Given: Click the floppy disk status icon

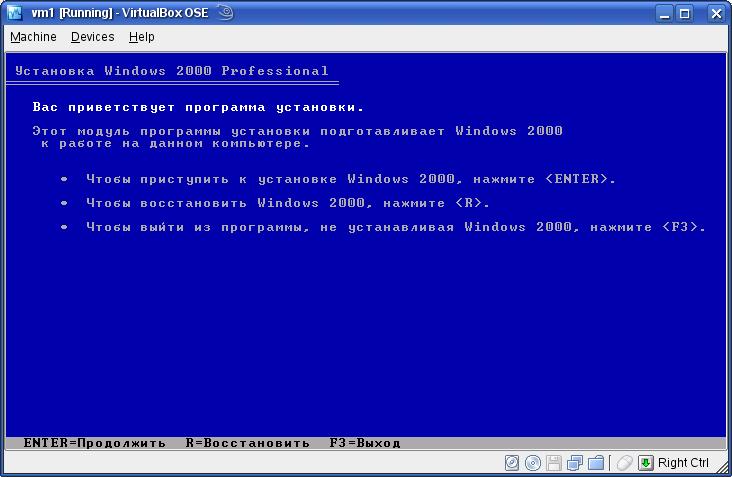Looking at the screenshot, I should tap(554, 463).
